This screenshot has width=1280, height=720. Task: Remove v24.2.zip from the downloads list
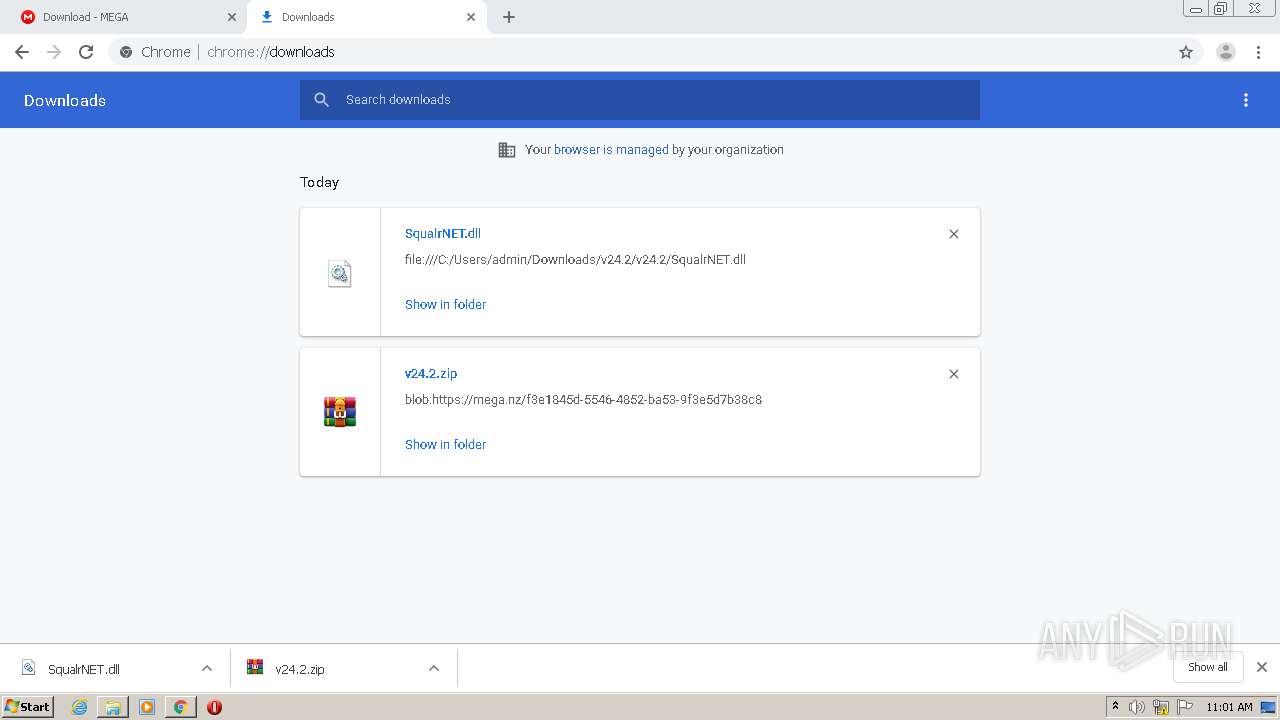[x=954, y=374]
